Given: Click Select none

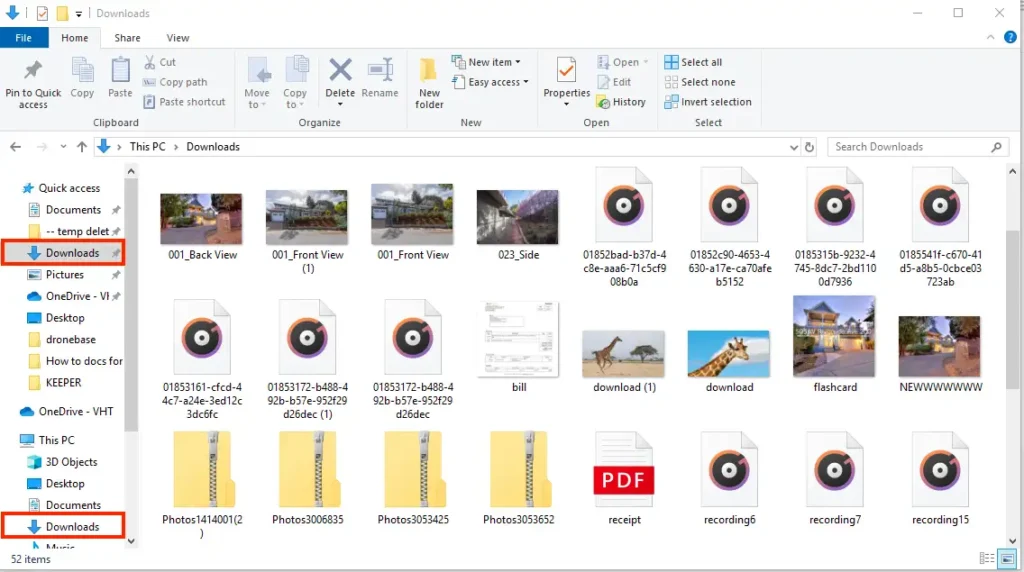Looking at the screenshot, I should (699, 82).
